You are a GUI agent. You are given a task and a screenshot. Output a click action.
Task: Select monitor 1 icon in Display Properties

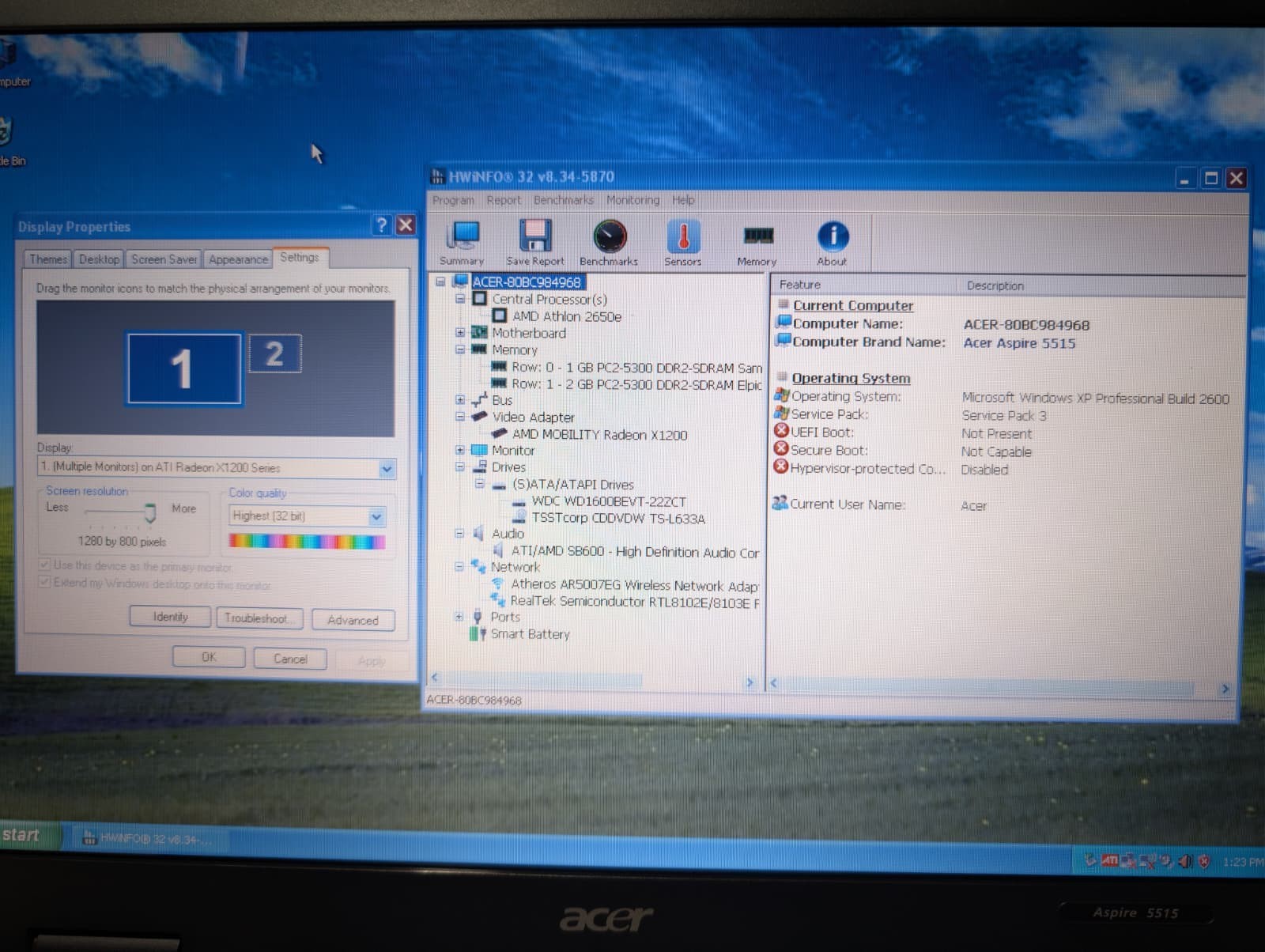[184, 368]
